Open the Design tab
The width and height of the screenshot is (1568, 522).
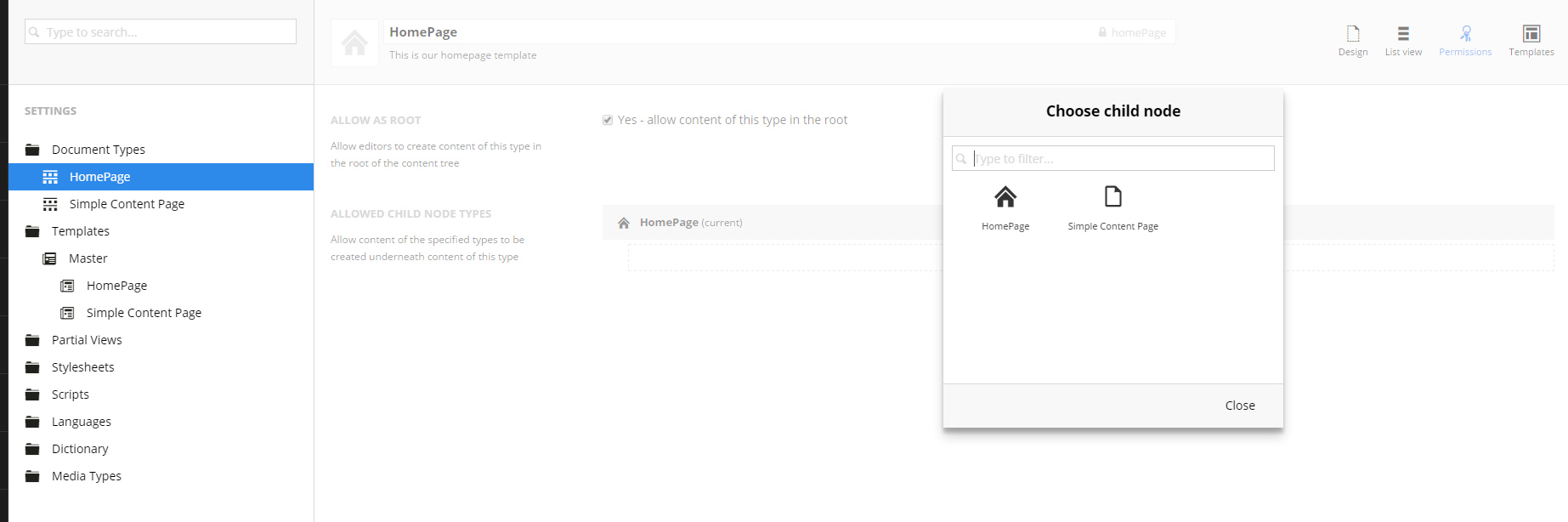1353,40
